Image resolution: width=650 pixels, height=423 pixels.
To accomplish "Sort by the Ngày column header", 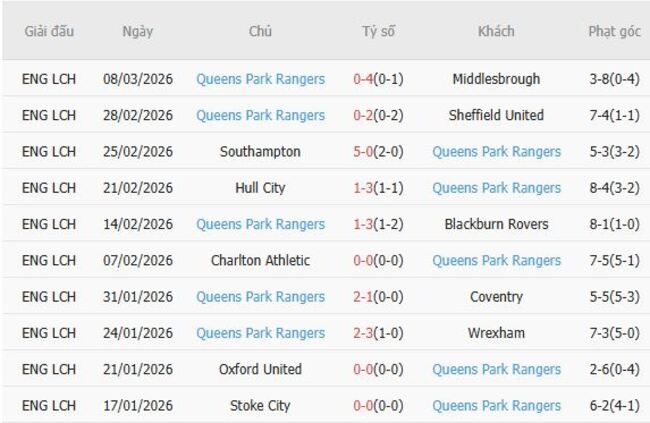I will click(138, 31).
